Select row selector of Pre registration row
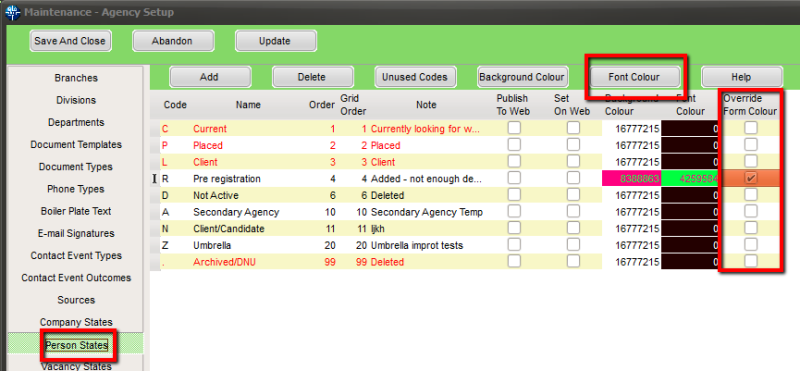 [156, 179]
